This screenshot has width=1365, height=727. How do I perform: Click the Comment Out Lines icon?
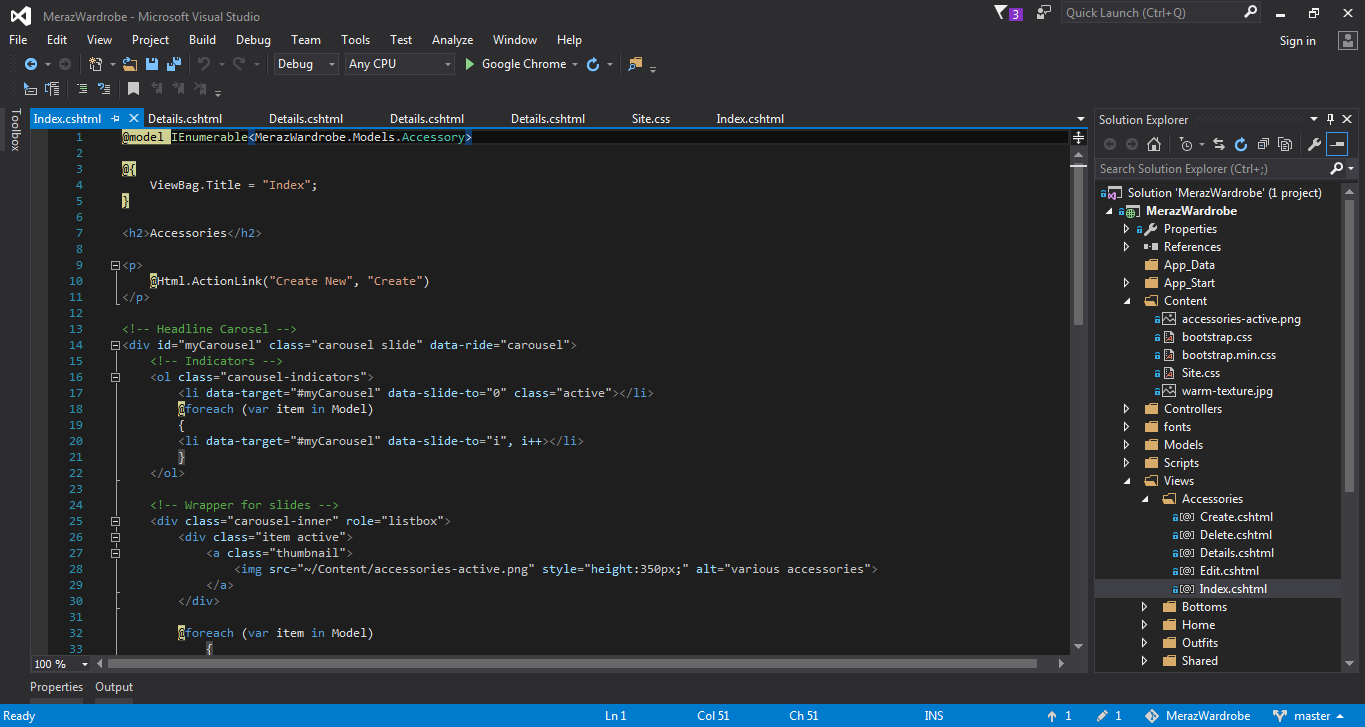[x=81, y=89]
